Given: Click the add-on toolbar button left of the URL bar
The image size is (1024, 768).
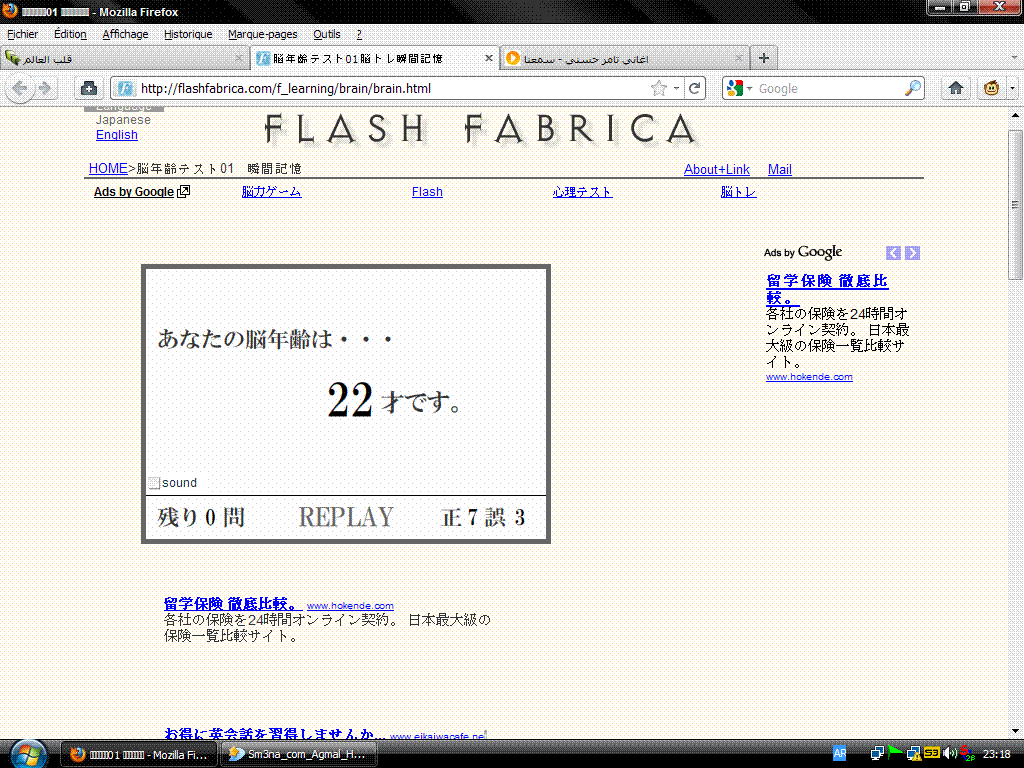Looking at the screenshot, I should click(89, 88).
